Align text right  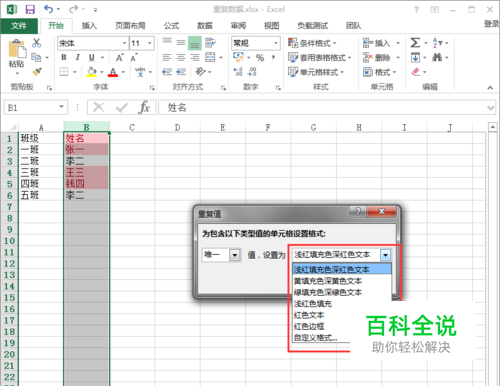[x=195, y=58]
